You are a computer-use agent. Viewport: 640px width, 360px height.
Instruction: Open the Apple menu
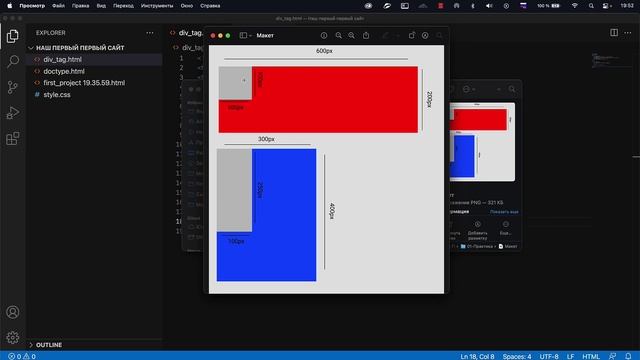pos(9,6)
